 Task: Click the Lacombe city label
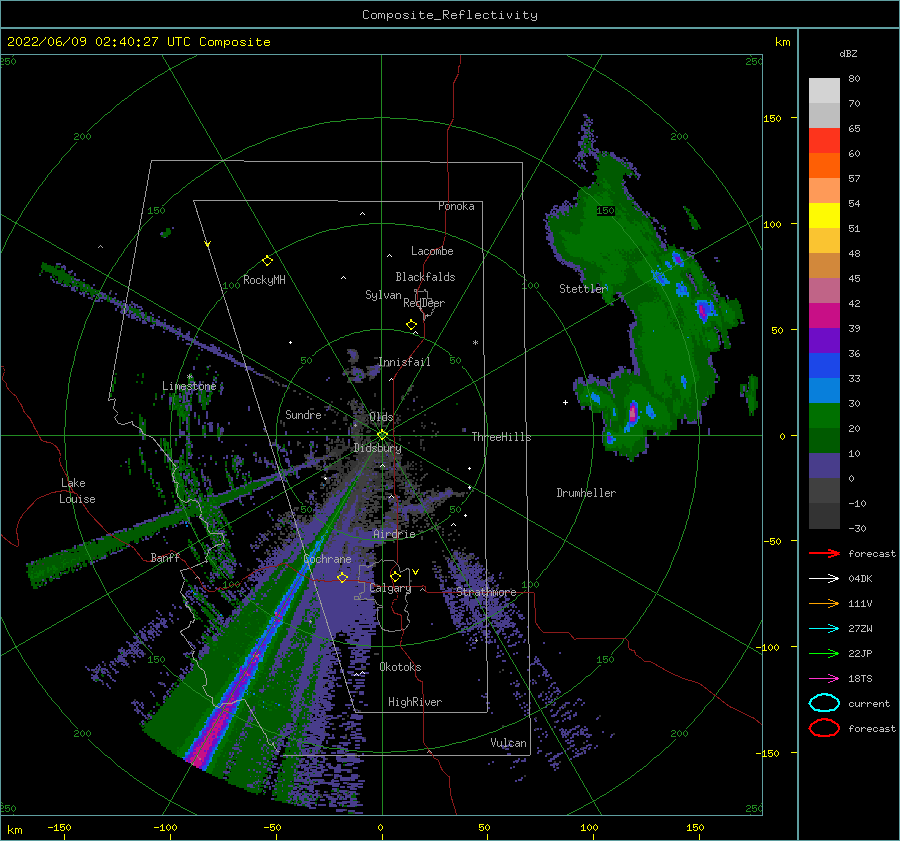tap(432, 251)
